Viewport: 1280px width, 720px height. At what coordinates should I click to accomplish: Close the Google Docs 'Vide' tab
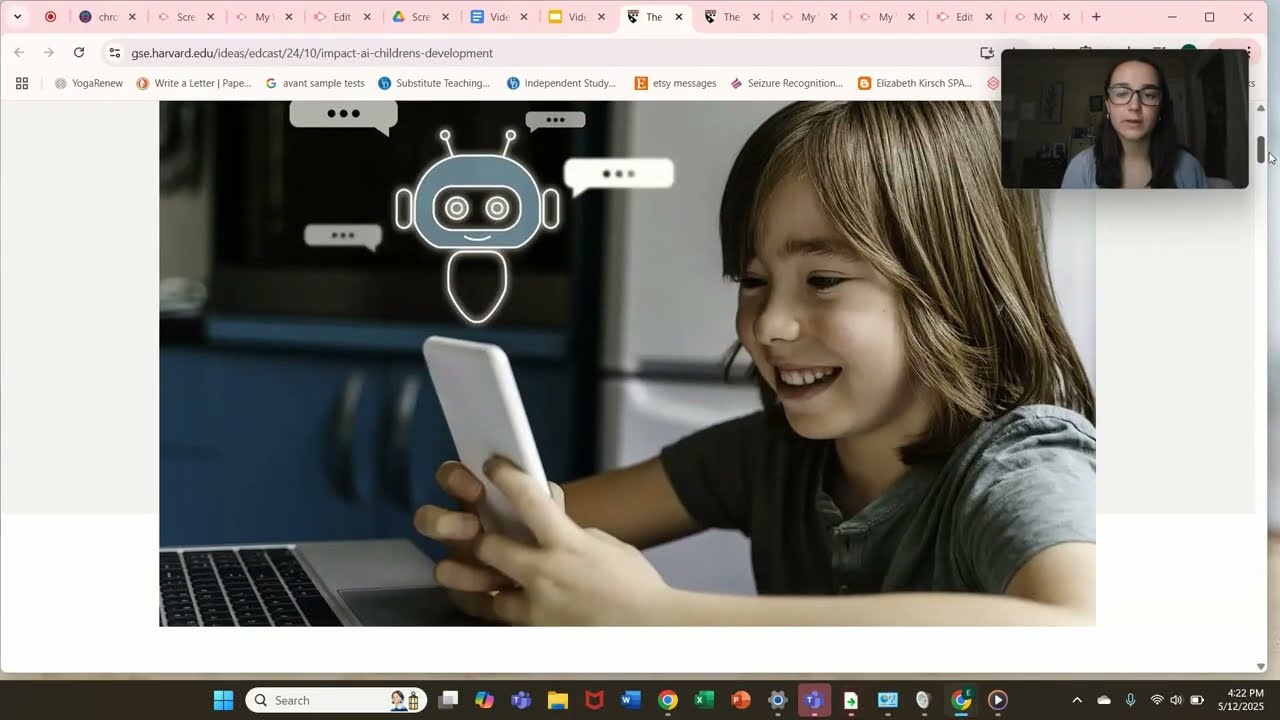pyautogui.click(x=523, y=17)
